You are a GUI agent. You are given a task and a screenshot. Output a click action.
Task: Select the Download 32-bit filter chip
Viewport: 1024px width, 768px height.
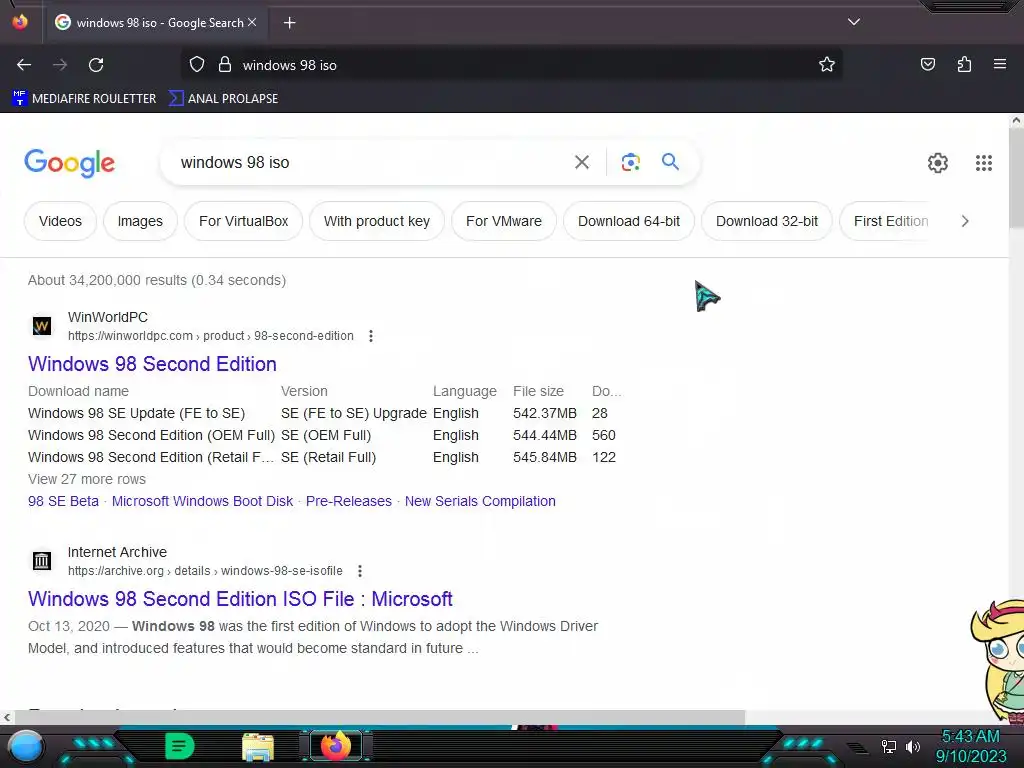767,221
